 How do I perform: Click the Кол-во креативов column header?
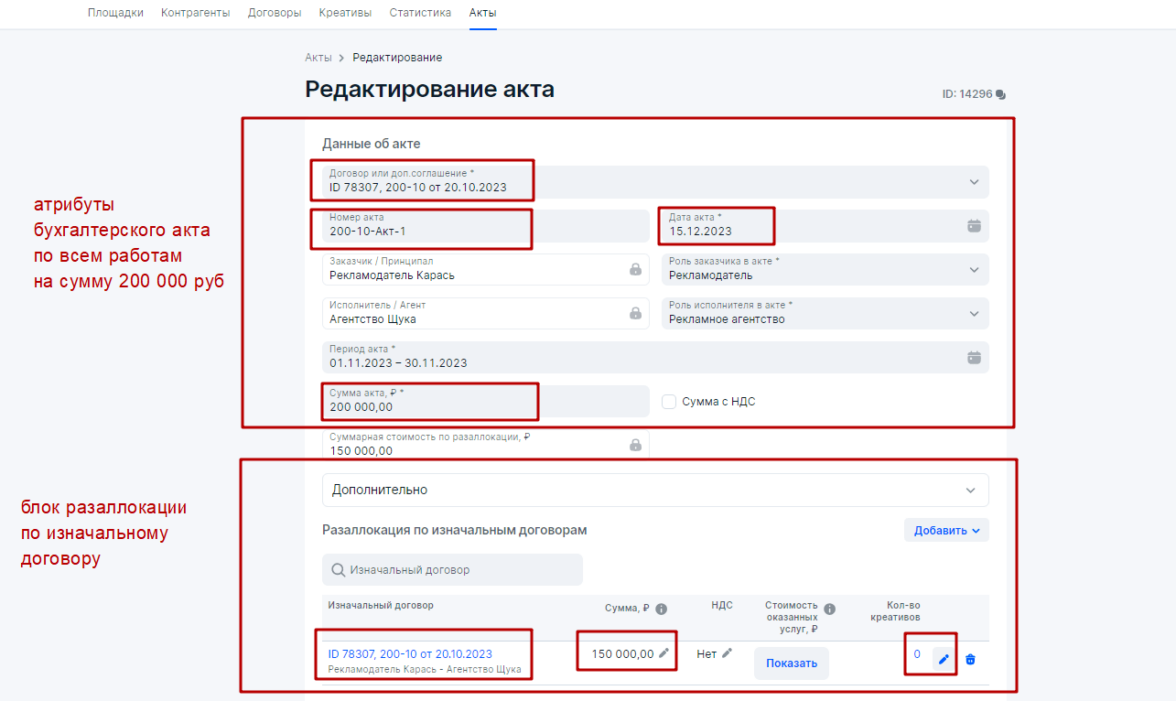(896, 611)
